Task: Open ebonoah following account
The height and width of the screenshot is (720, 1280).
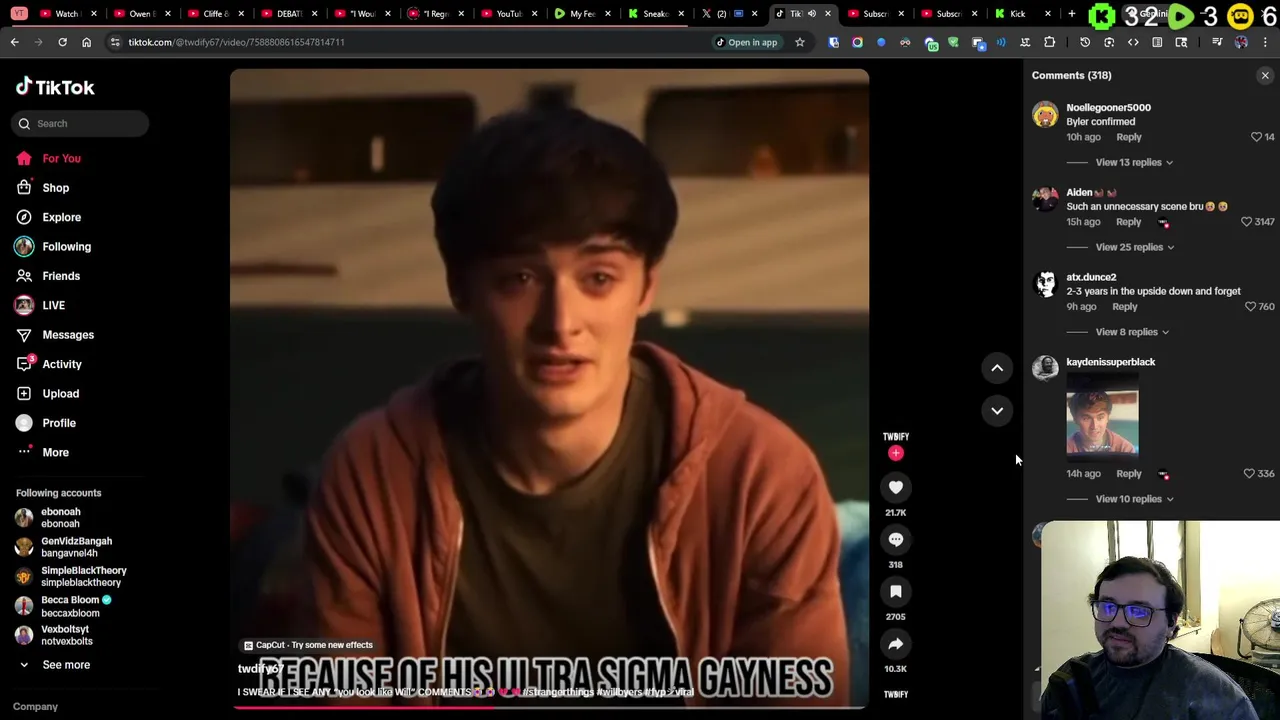Action: point(60,518)
